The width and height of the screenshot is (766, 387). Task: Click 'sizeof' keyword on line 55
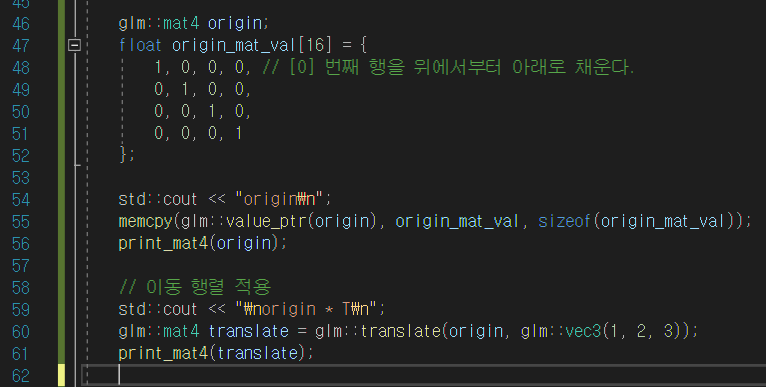click(x=565, y=222)
